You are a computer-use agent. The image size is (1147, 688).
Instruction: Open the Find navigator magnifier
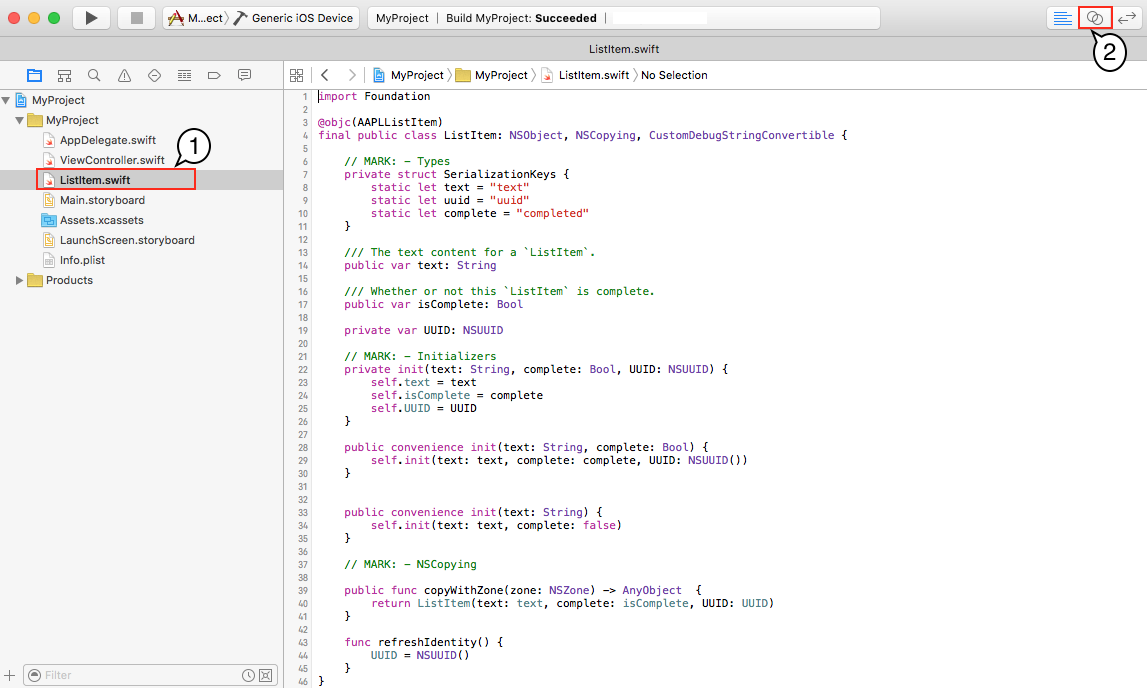tap(94, 75)
